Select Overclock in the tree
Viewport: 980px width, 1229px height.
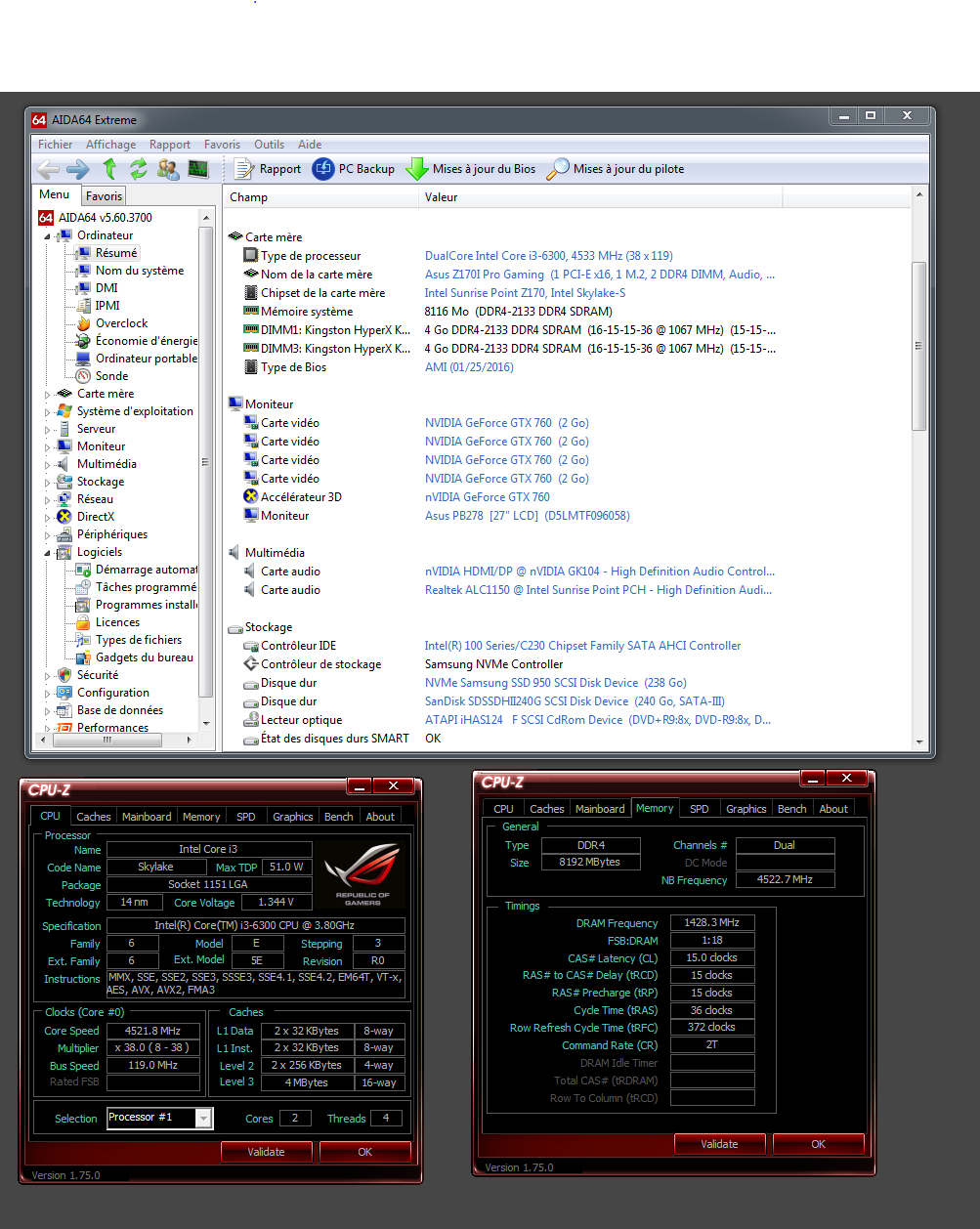(121, 323)
